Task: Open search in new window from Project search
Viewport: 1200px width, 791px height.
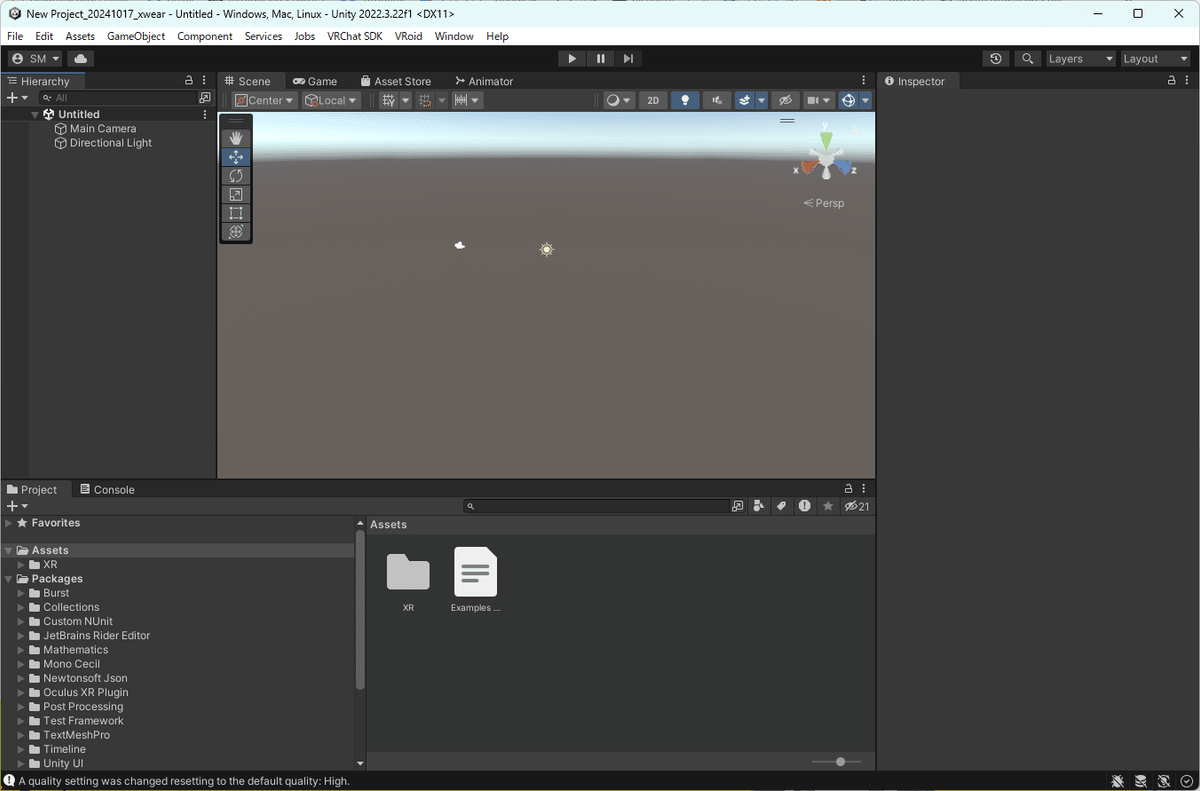Action: [x=737, y=506]
